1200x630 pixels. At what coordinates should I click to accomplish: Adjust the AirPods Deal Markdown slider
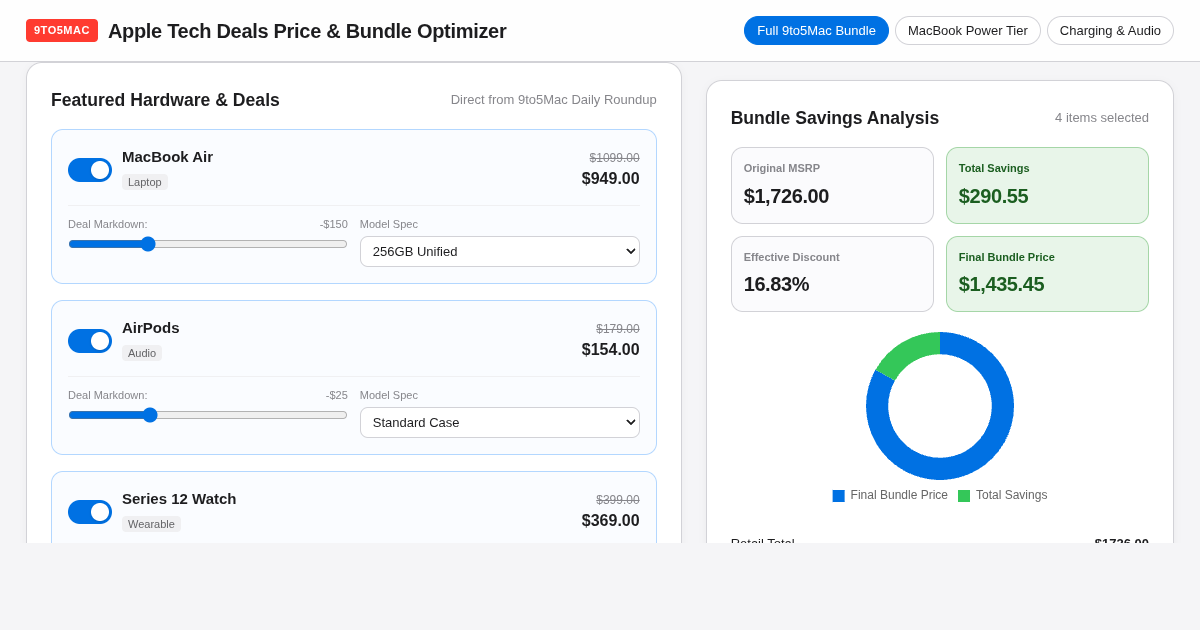208,415
